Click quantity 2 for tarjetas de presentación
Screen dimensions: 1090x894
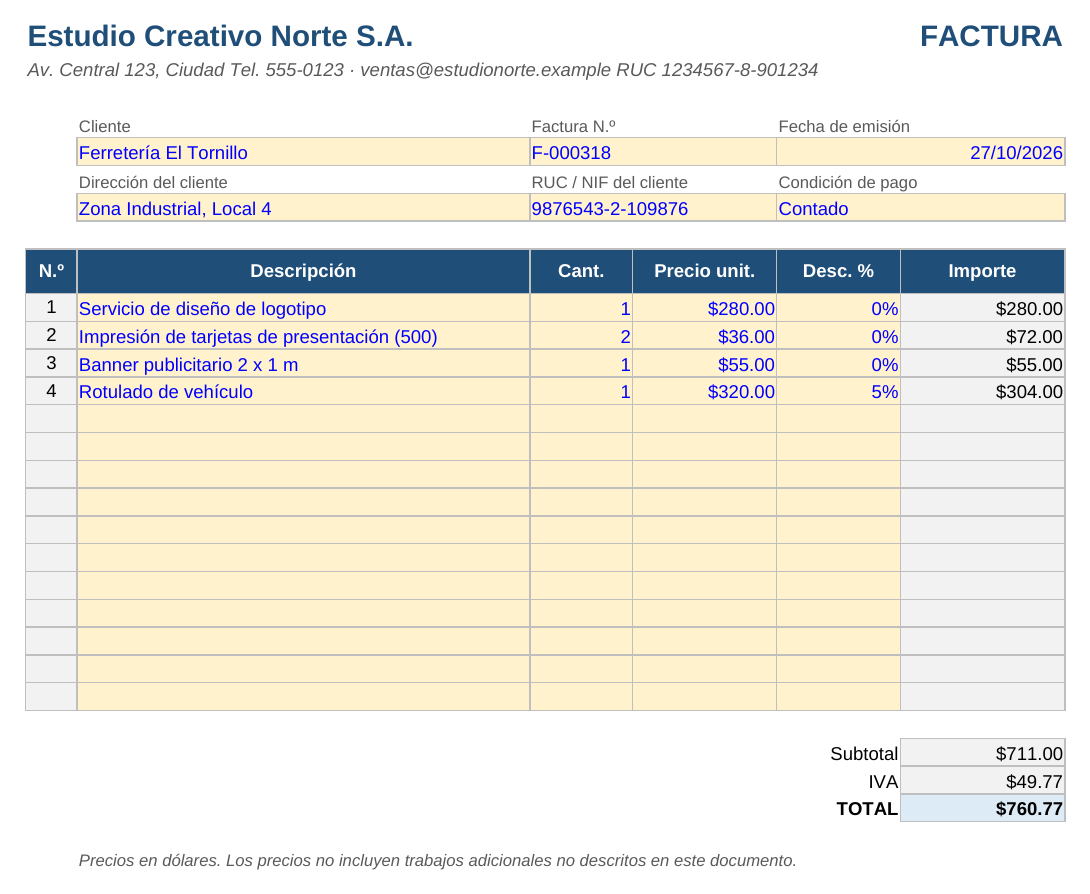tap(581, 336)
